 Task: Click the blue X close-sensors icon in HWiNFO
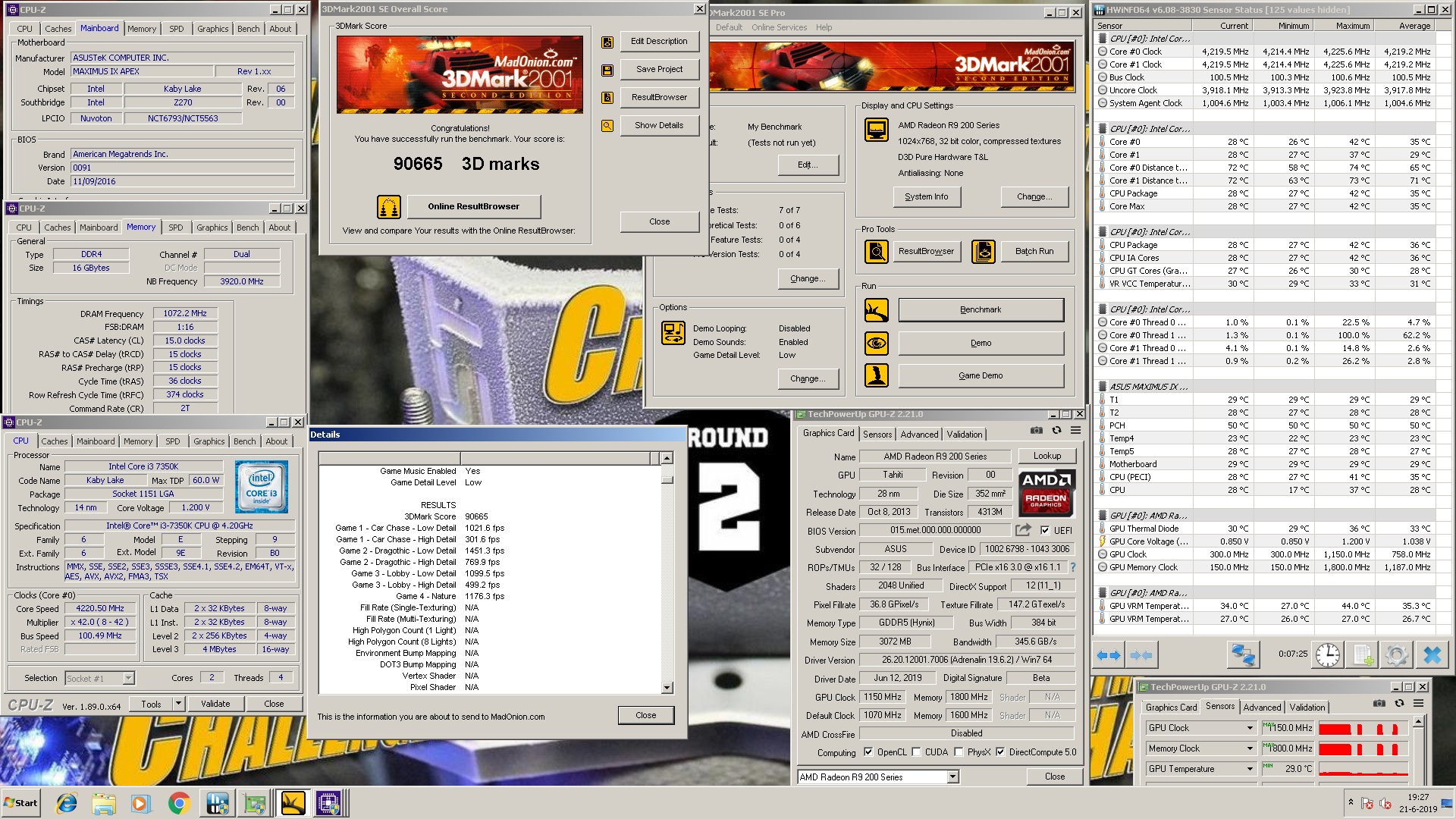1432,654
